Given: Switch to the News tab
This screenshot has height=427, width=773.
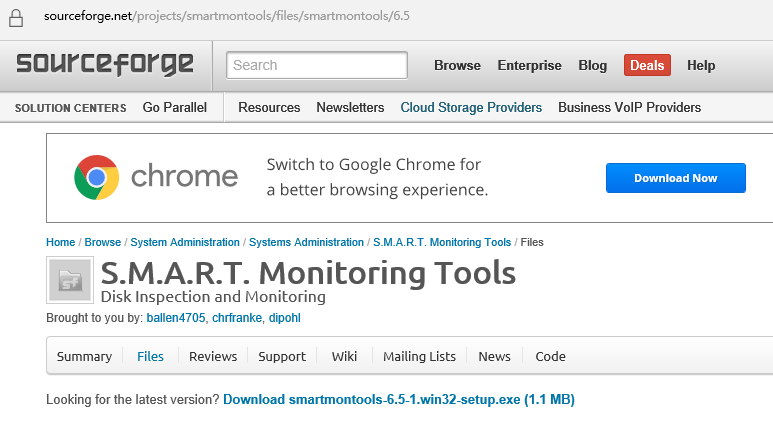Looking at the screenshot, I should point(494,356).
